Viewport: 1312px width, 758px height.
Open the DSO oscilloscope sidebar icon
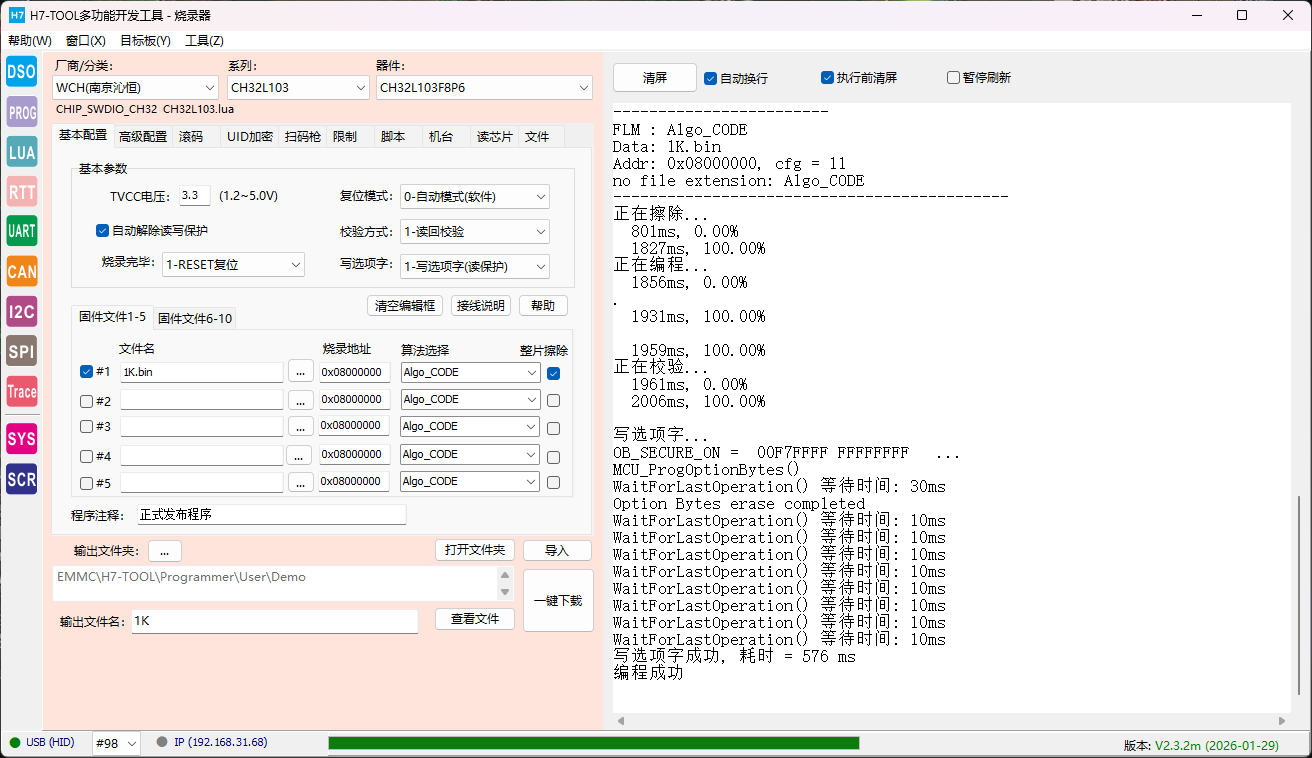click(x=21, y=71)
